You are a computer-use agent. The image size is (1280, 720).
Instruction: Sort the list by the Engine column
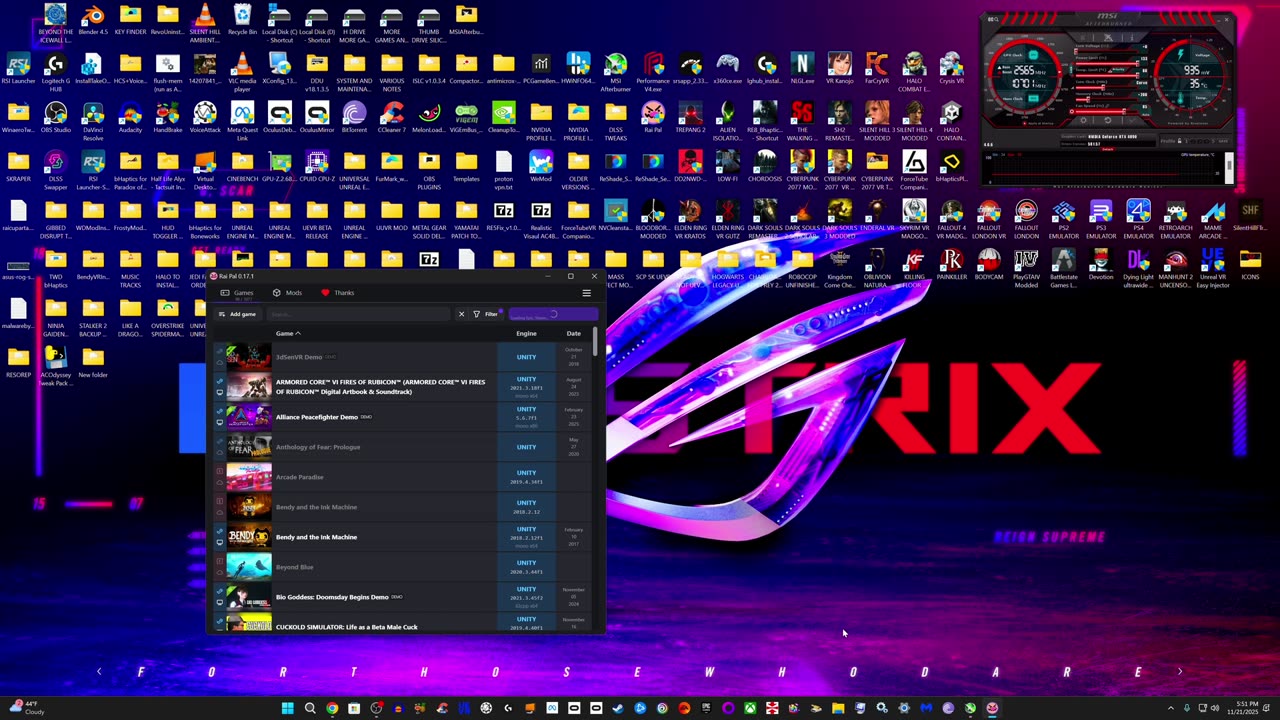point(526,333)
